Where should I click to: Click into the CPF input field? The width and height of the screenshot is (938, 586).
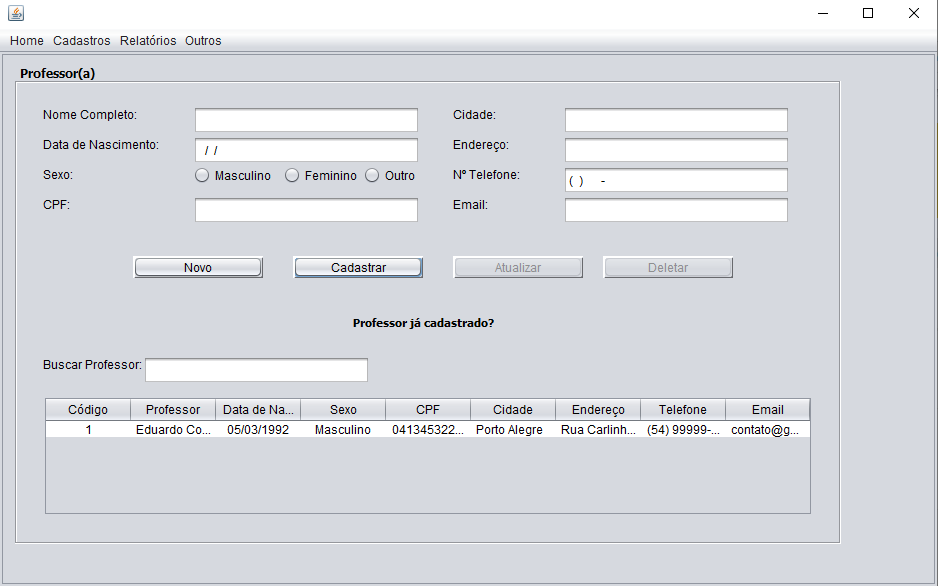click(306, 210)
